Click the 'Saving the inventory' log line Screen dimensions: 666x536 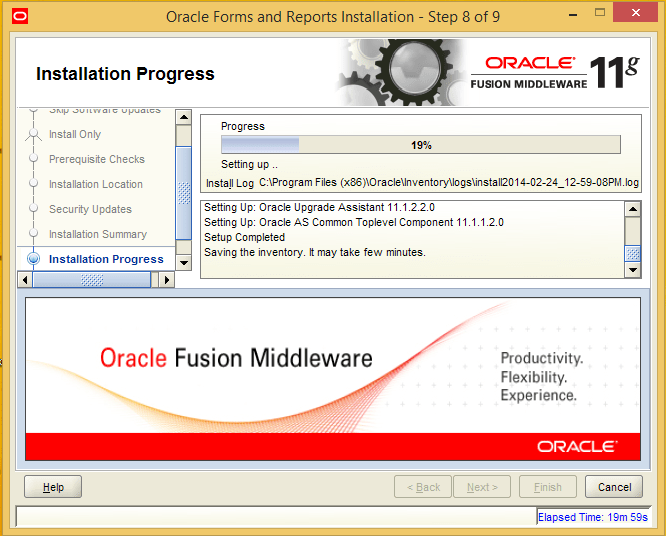click(x=315, y=252)
